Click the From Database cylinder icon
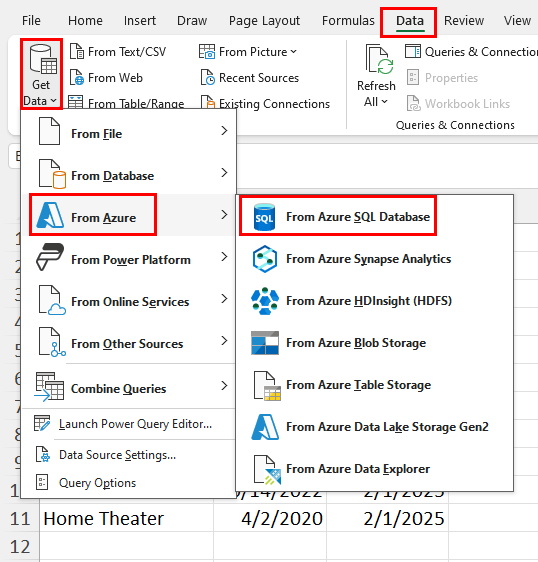The height and width of the screenshot is (562, 538). 52,174
